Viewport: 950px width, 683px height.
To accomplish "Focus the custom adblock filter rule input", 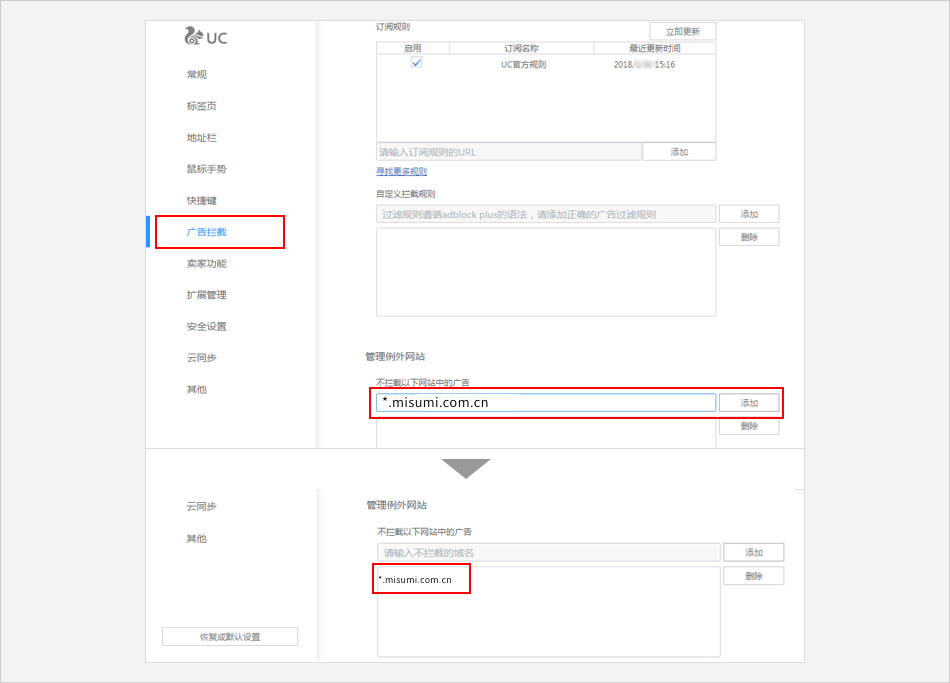I will tap(545, 214).
